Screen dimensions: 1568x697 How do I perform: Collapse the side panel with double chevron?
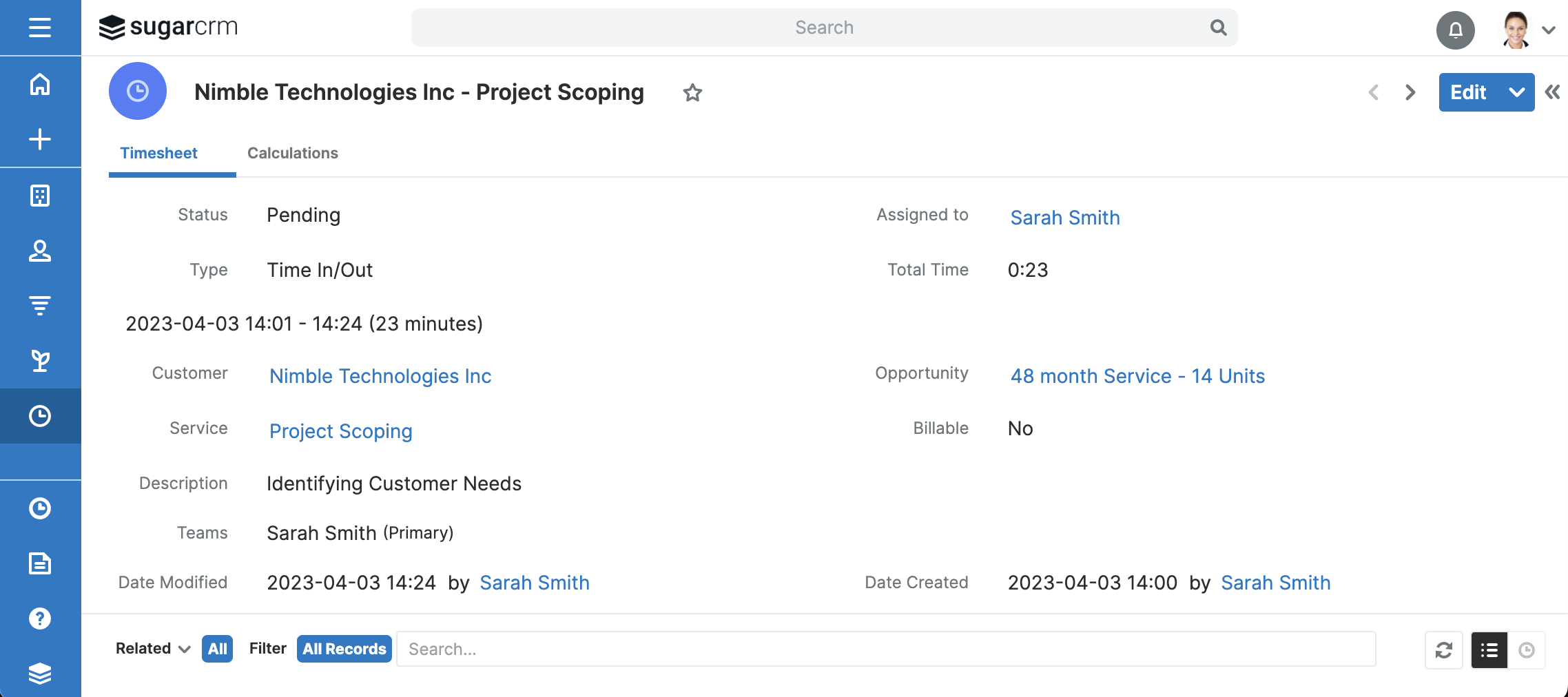click(1552, 92)
